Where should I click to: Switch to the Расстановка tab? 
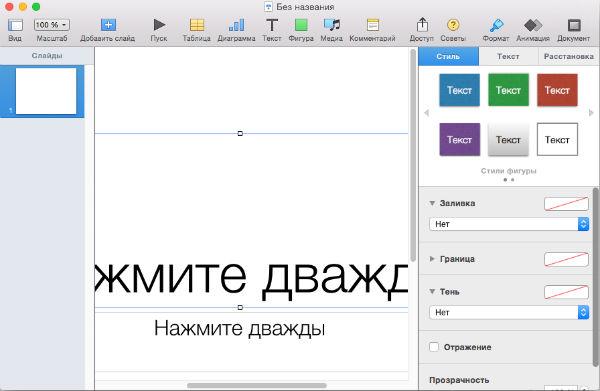tap(569, 56)
